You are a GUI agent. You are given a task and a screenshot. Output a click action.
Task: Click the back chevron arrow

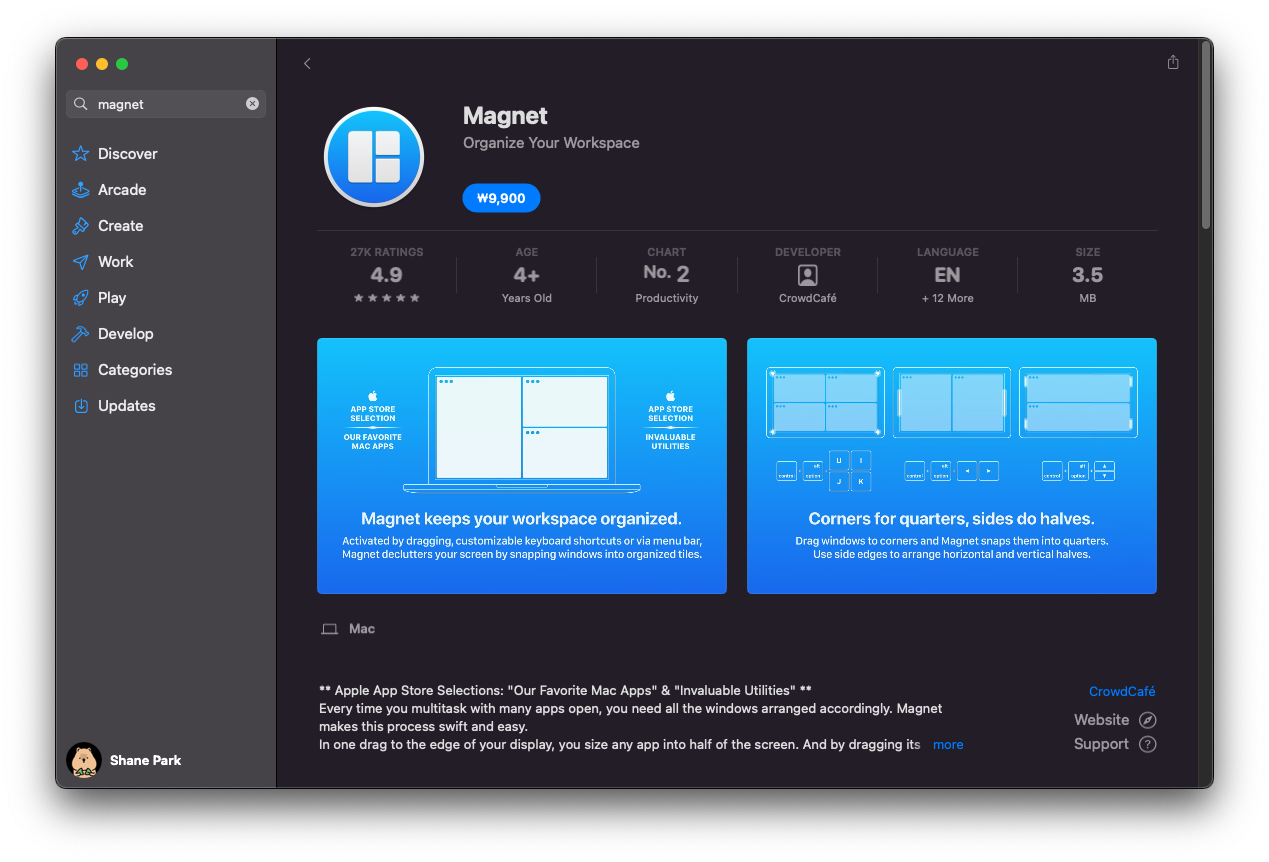[x=307, y=64]
